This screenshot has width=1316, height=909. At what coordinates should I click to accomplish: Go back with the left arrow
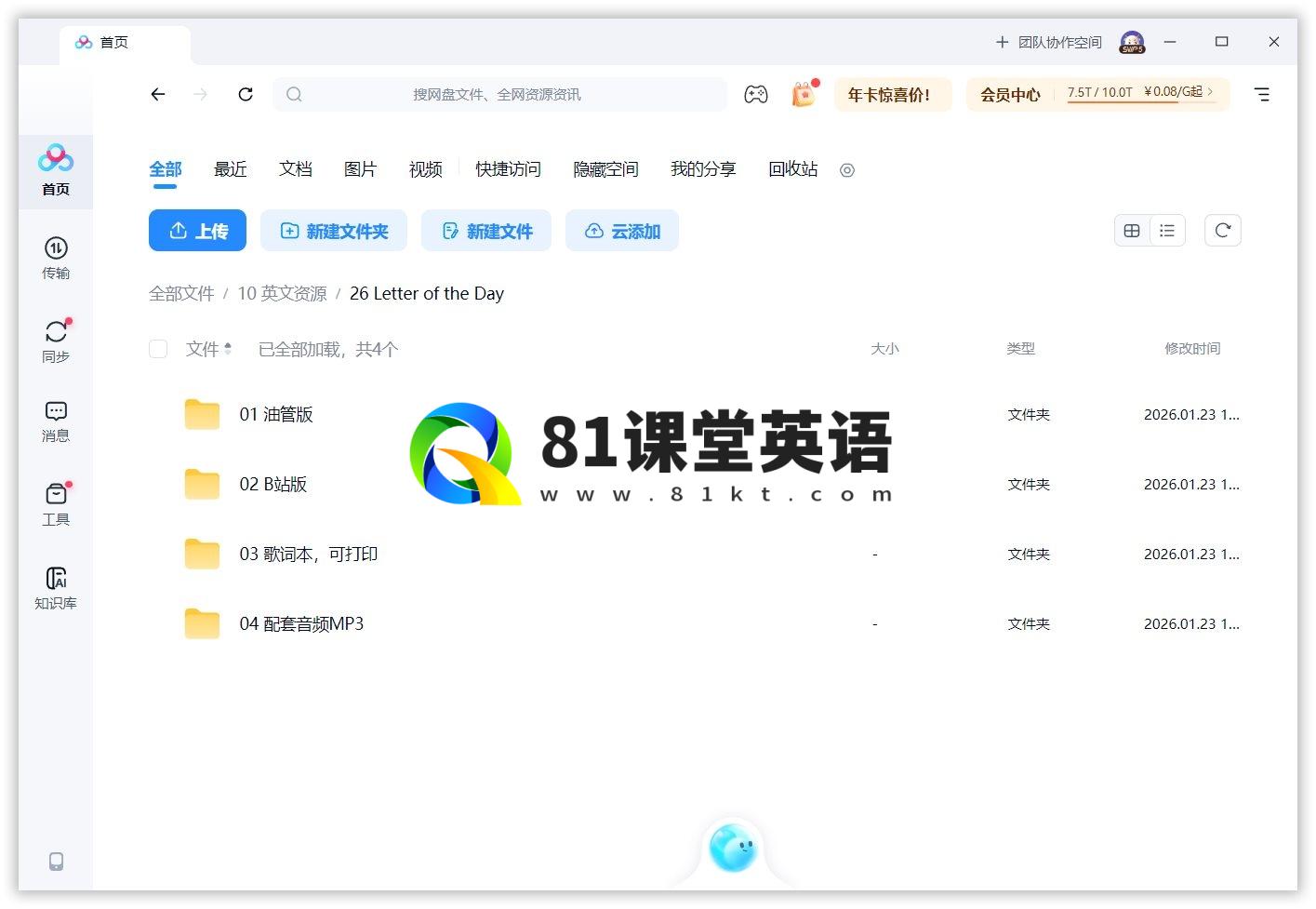click(158, 94)
